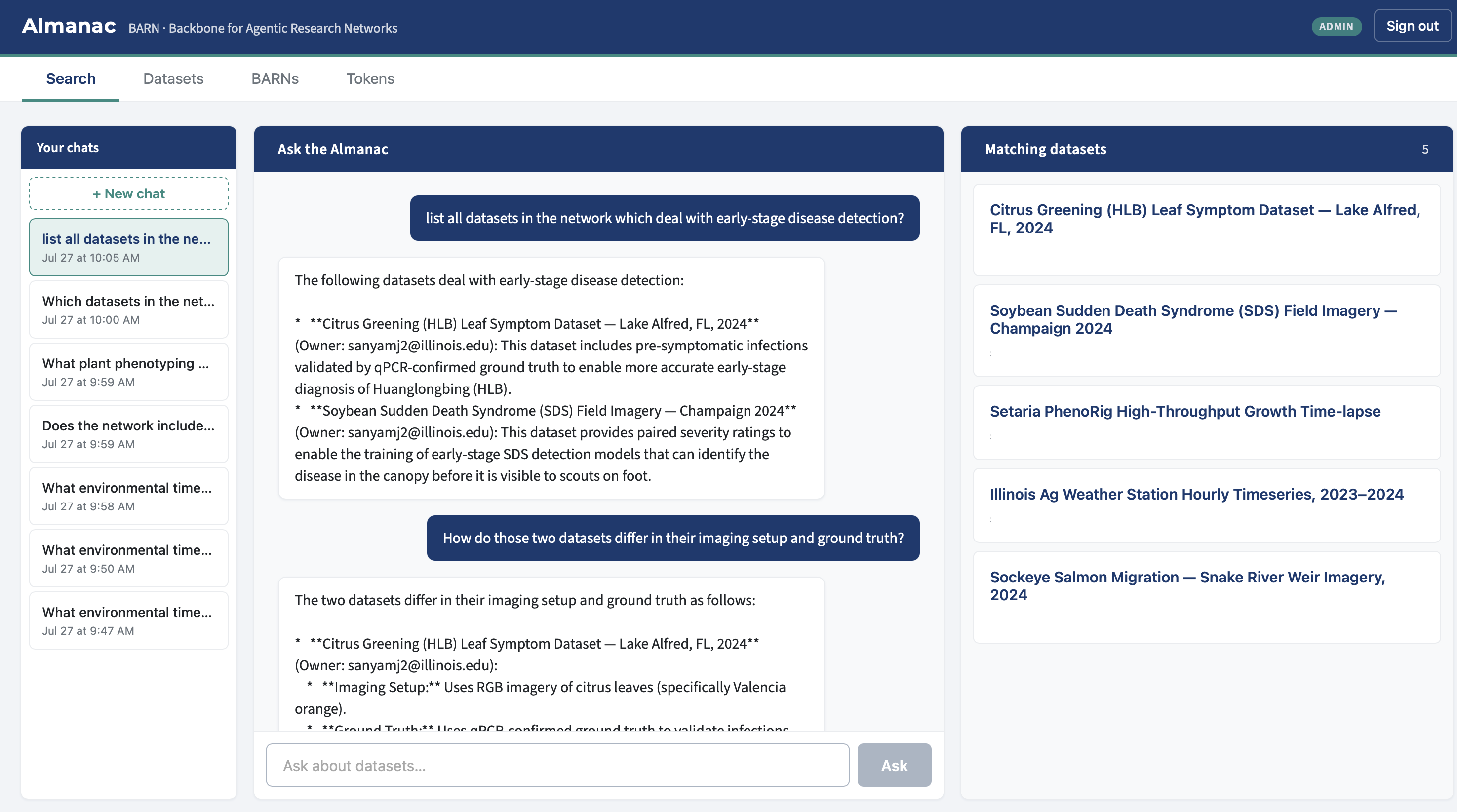Click the answer listing early-stage disease detection datasets
Image resolution: width=1457 pixels, height=812 pixels.
coord(551,378)
